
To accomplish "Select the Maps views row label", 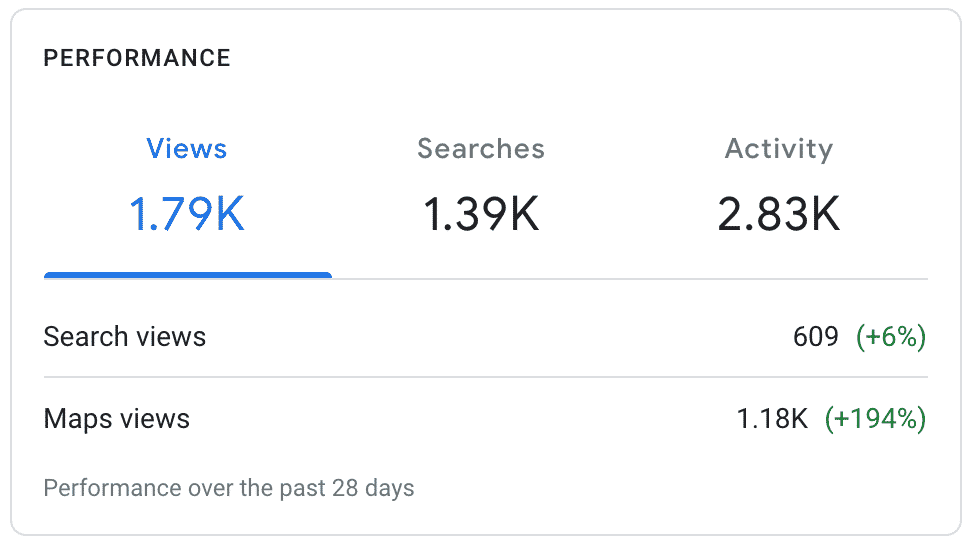I will (x=117, y=418).
